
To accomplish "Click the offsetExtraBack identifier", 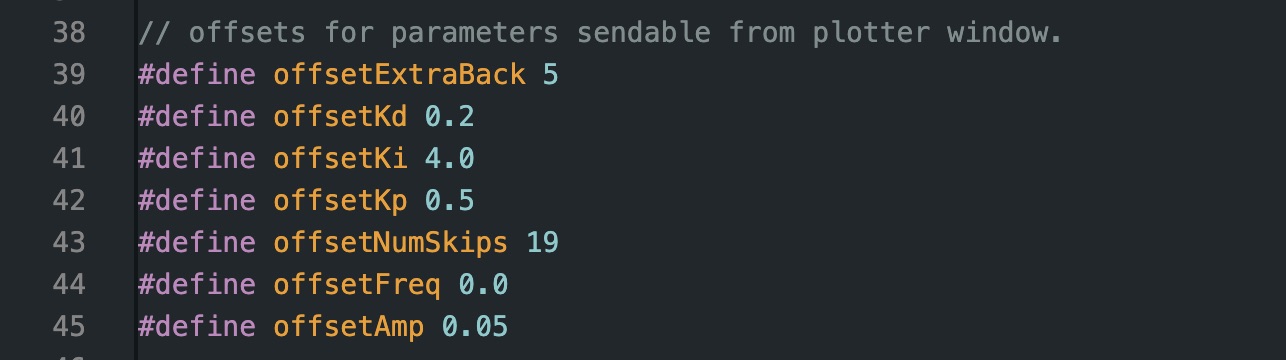I will (399, 76).
